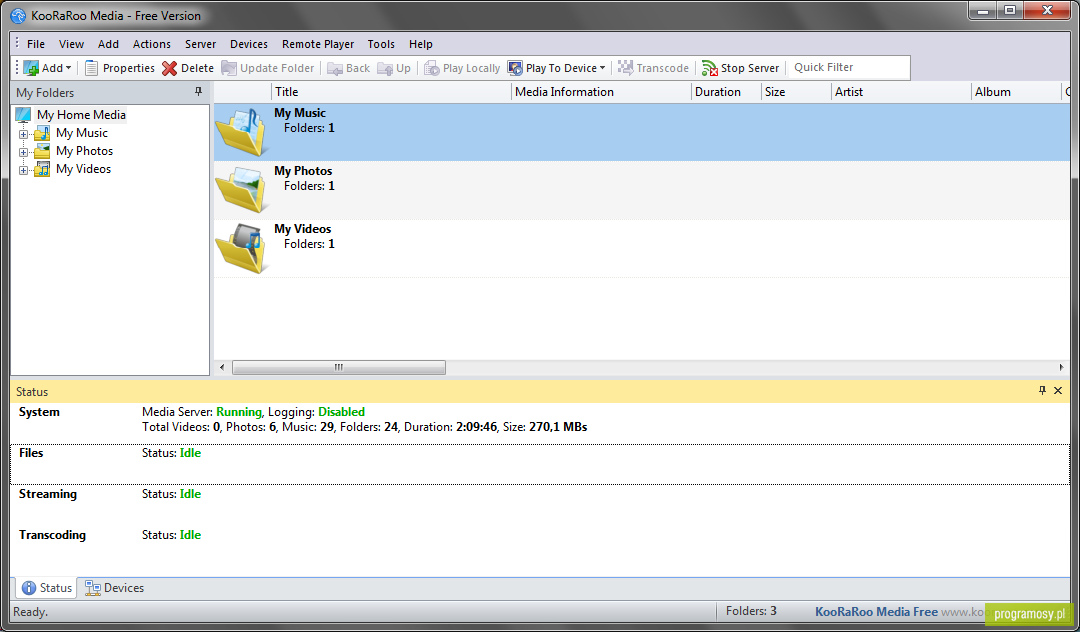
Task: Open the Add menu
Action: tap(108, 44)
